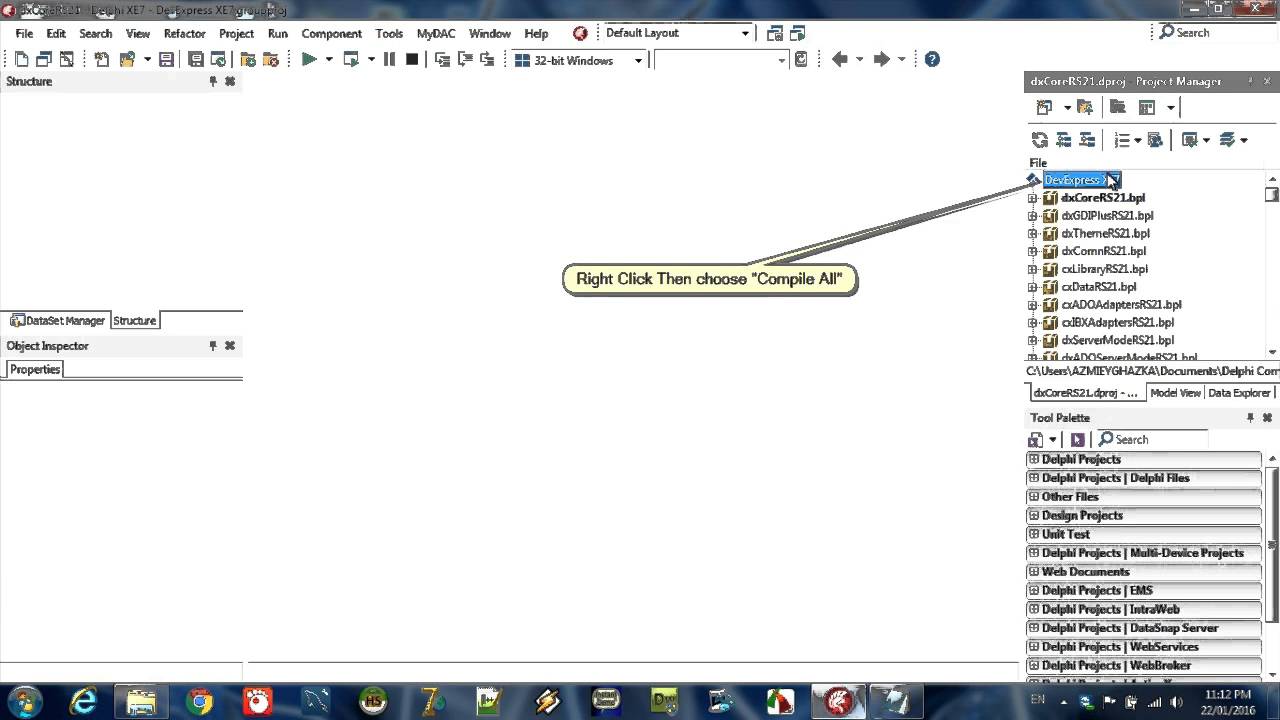Click the Tool Palette search field
Image resolution: width=1280 pixels, height=720 pixels.
point(1152,440)
